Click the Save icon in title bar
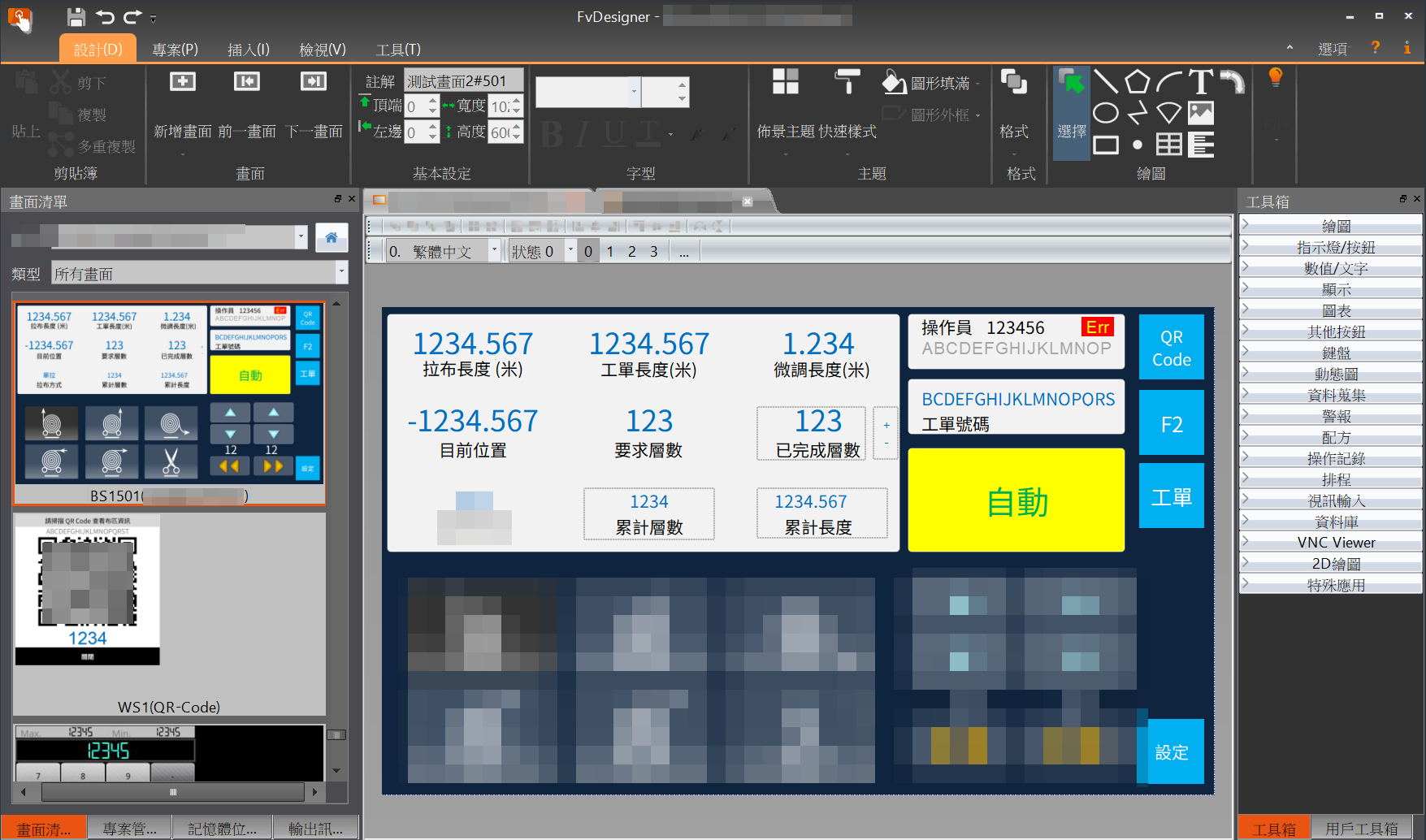 click(76, 17)
